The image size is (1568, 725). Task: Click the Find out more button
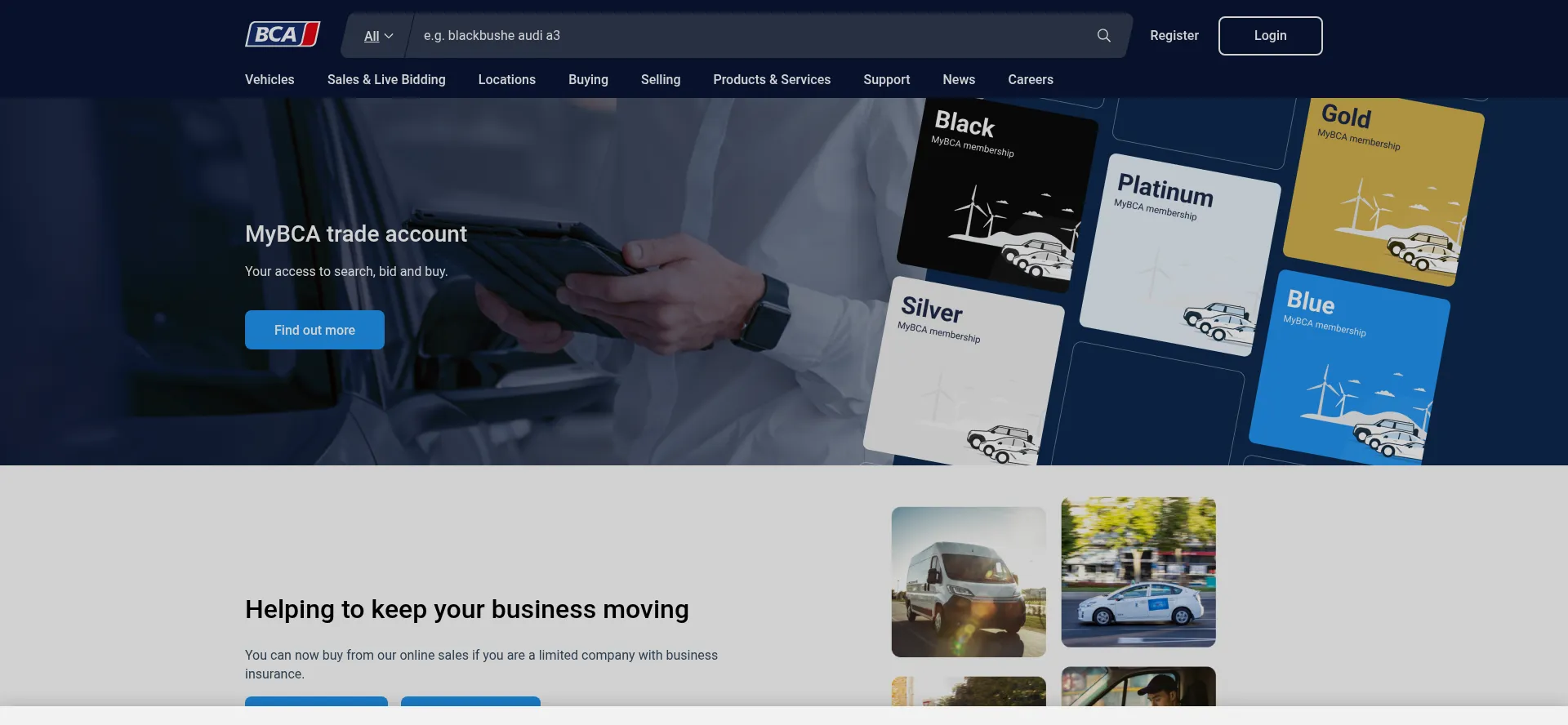(314, 330)
